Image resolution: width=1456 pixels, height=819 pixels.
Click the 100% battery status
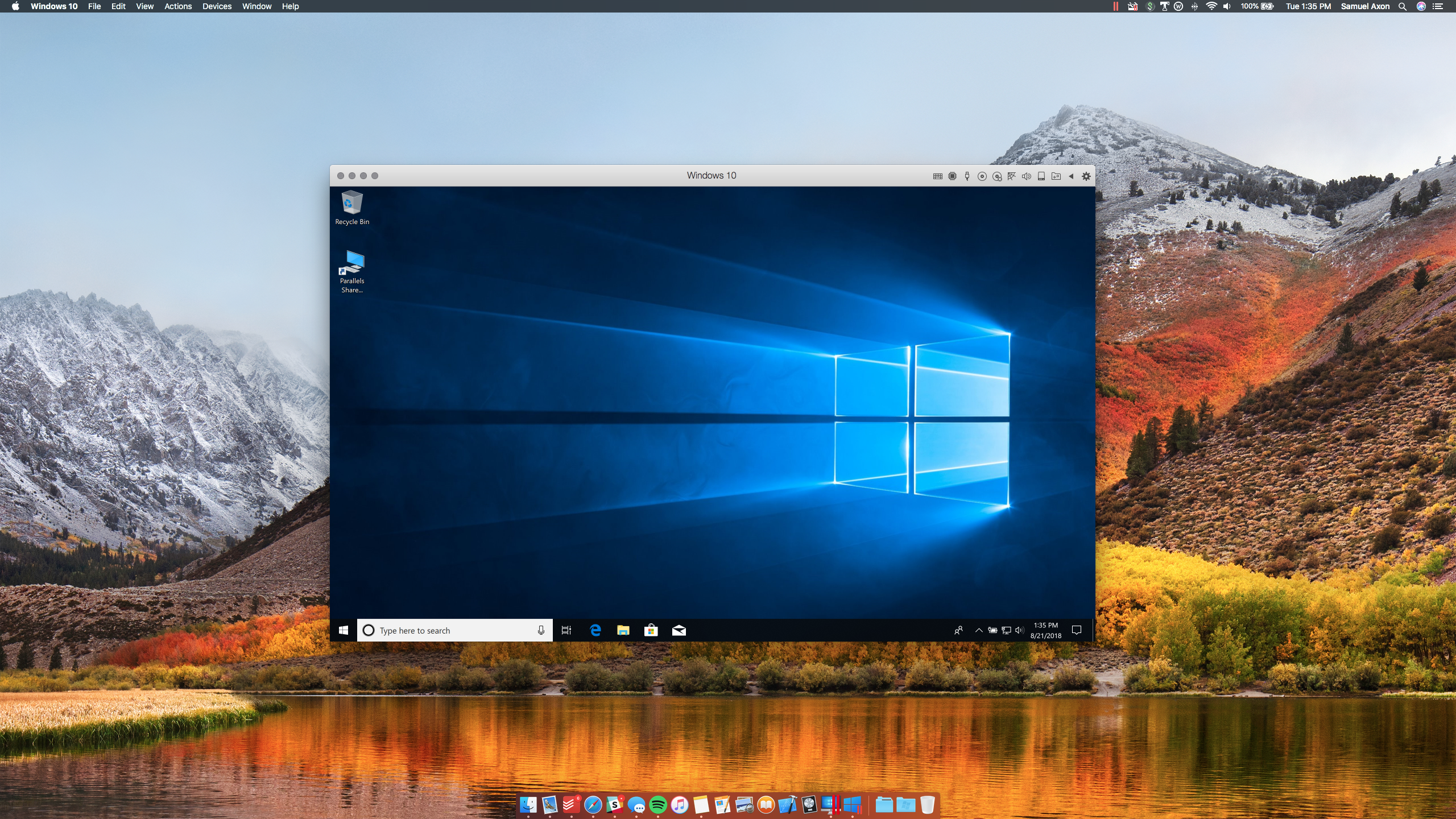tap(1257, 6)
